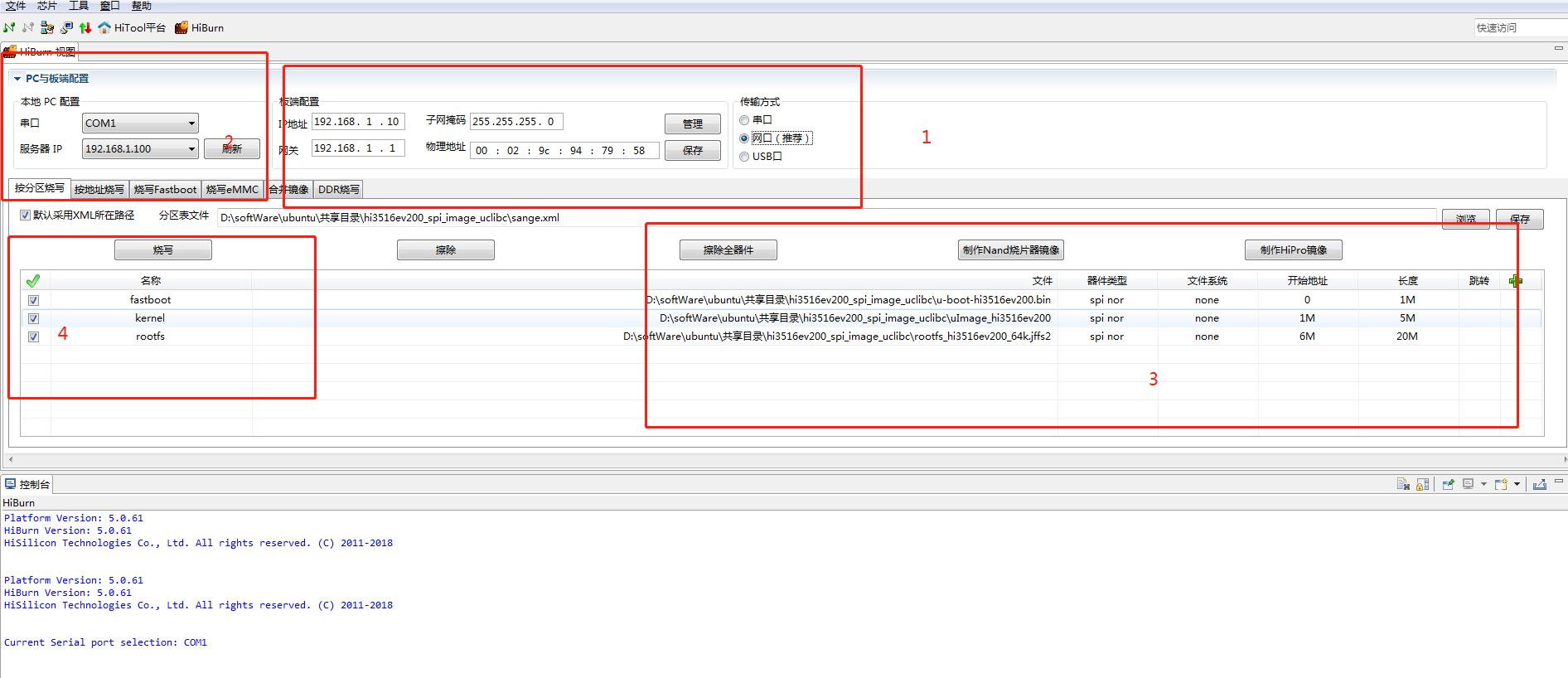Uncheck the rootfs partition checkbox
This screenshot has width=1568, height=678.
33,337
